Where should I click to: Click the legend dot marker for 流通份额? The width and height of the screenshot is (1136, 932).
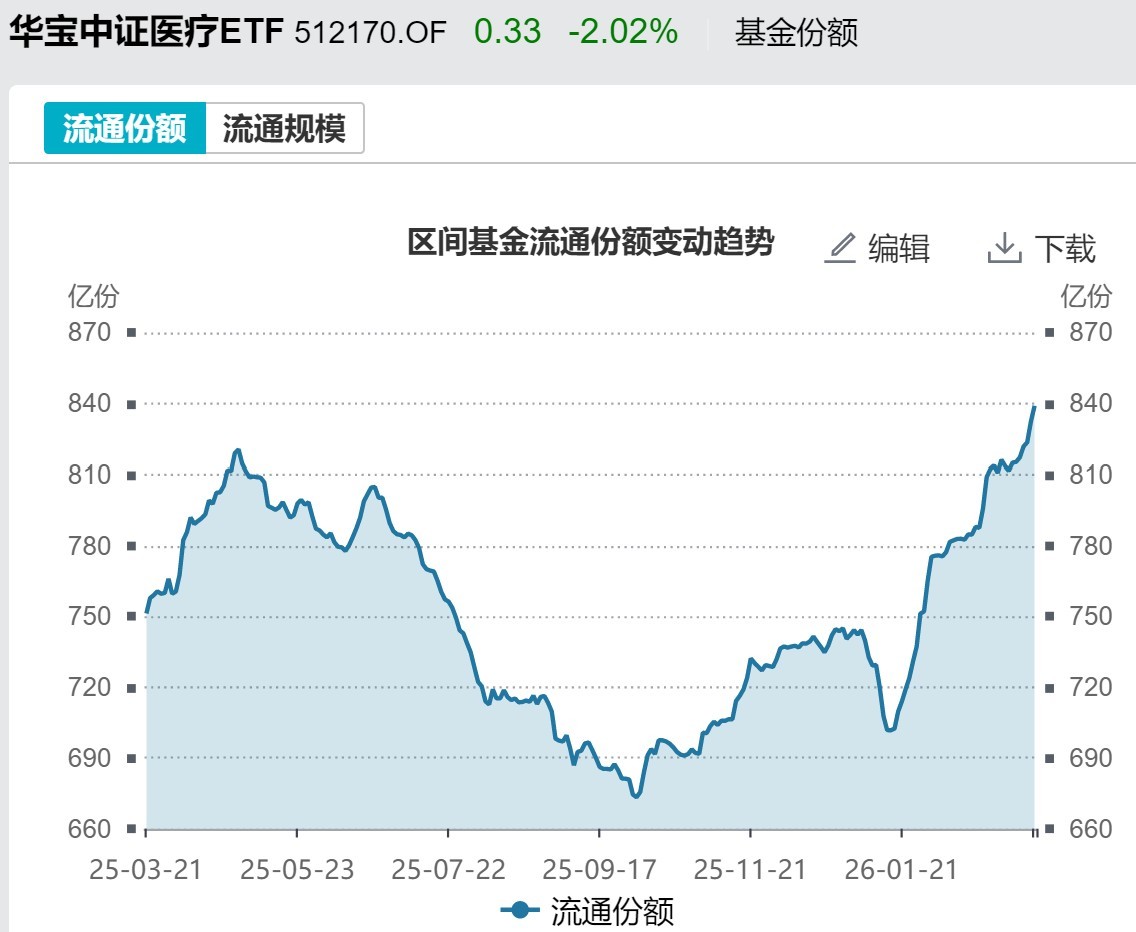521,911
